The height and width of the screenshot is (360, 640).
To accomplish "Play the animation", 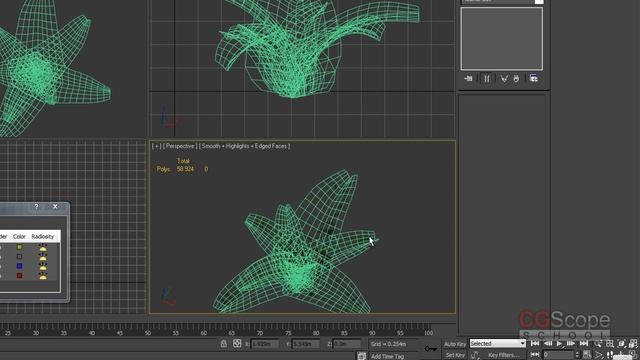I will tap(560, 344).
